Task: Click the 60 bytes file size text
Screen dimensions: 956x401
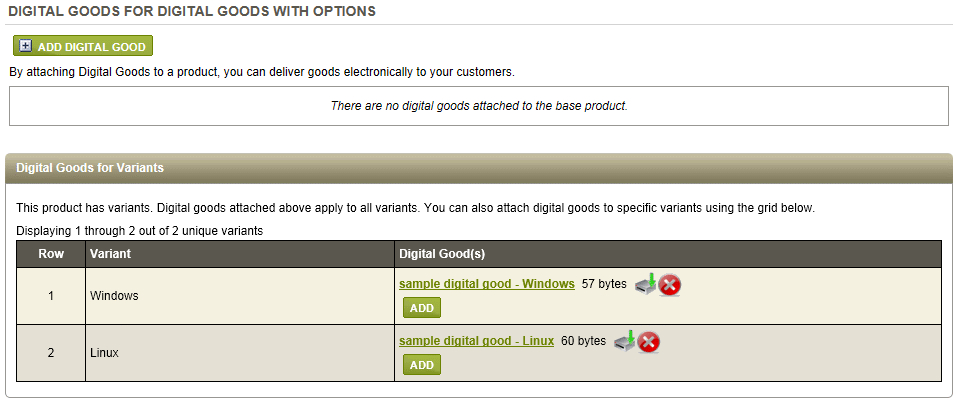Action: click(583, 341)
